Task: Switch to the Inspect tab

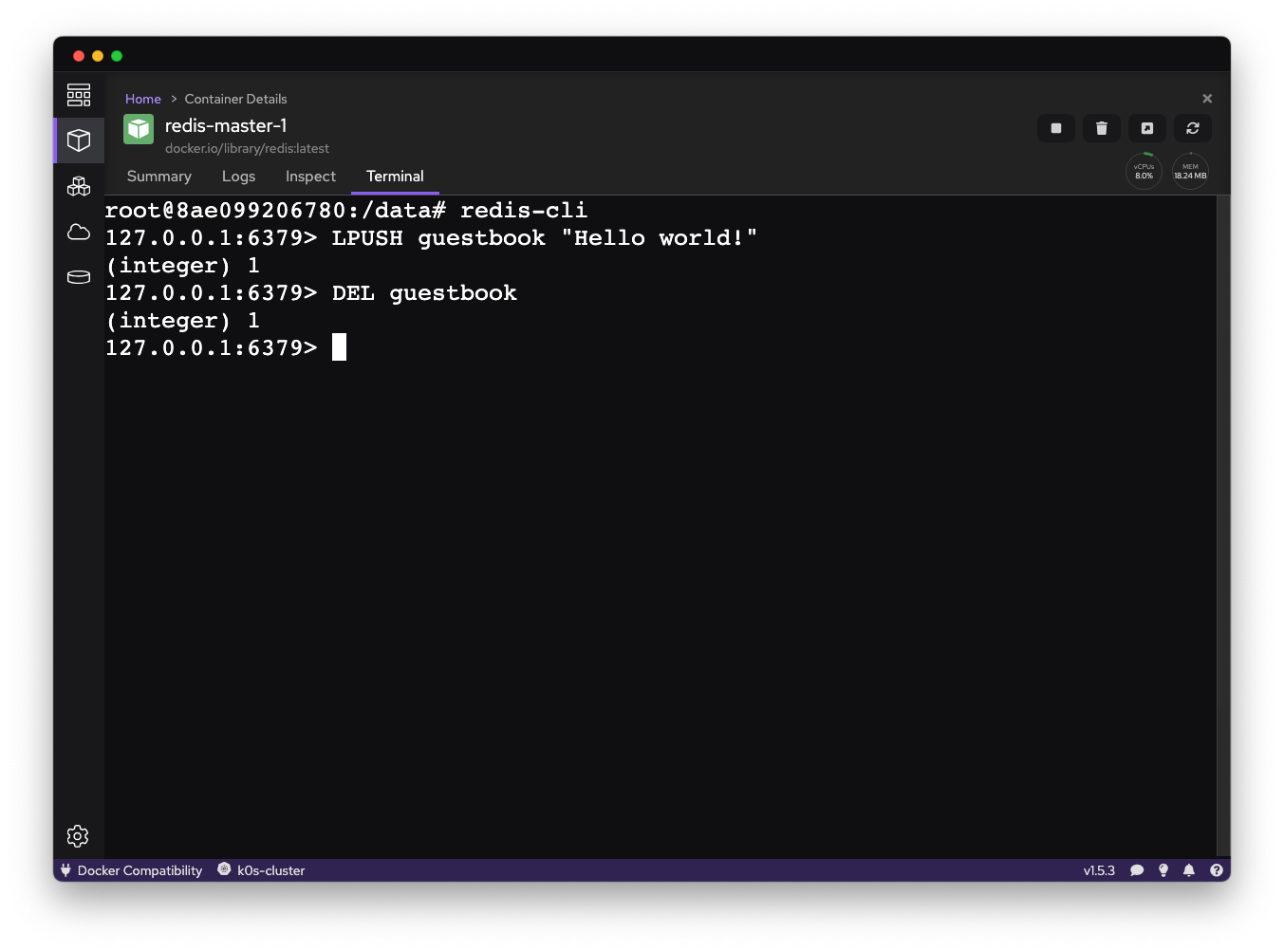Action: (310, 177)
